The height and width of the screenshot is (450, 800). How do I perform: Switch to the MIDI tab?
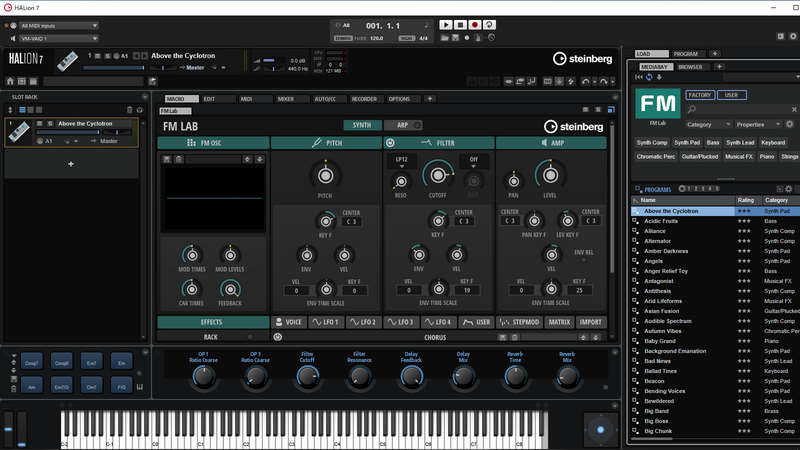click(255, 99)
